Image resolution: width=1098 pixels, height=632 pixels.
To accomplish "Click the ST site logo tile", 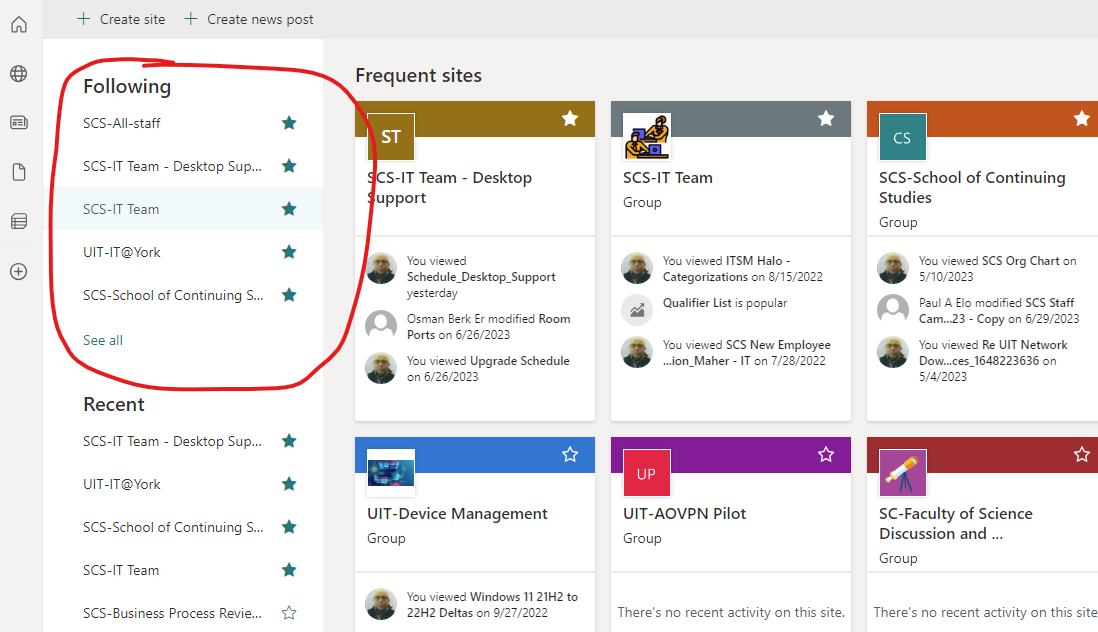I will 391,136.
